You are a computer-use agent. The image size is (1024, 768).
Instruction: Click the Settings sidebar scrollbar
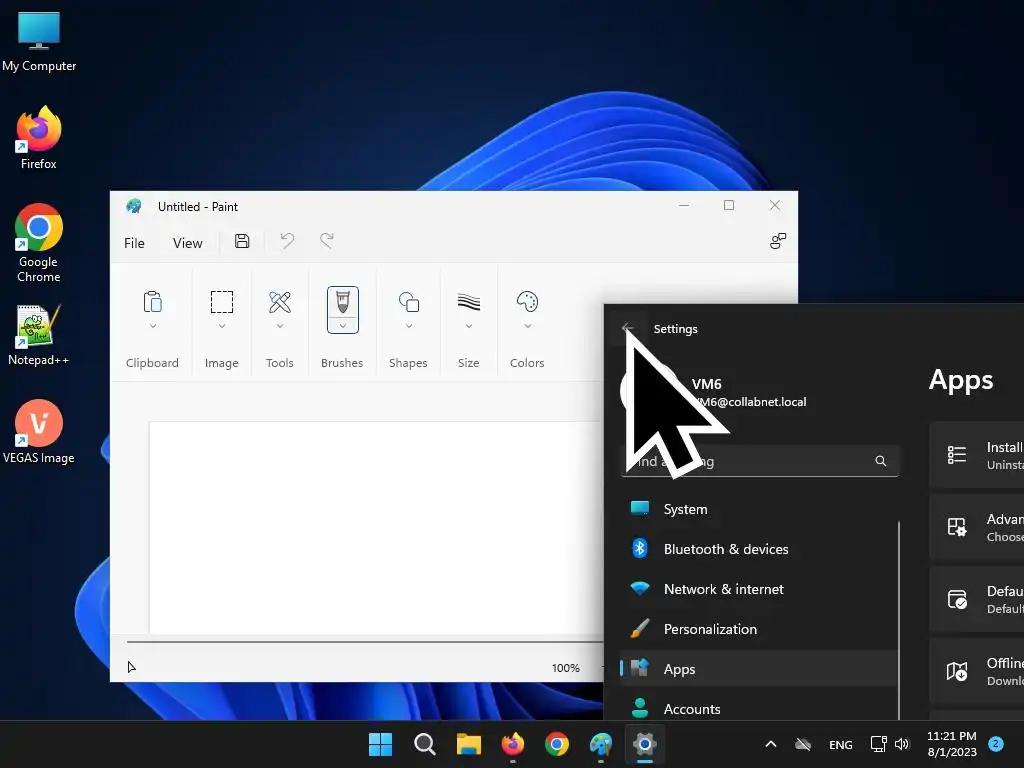899,620
